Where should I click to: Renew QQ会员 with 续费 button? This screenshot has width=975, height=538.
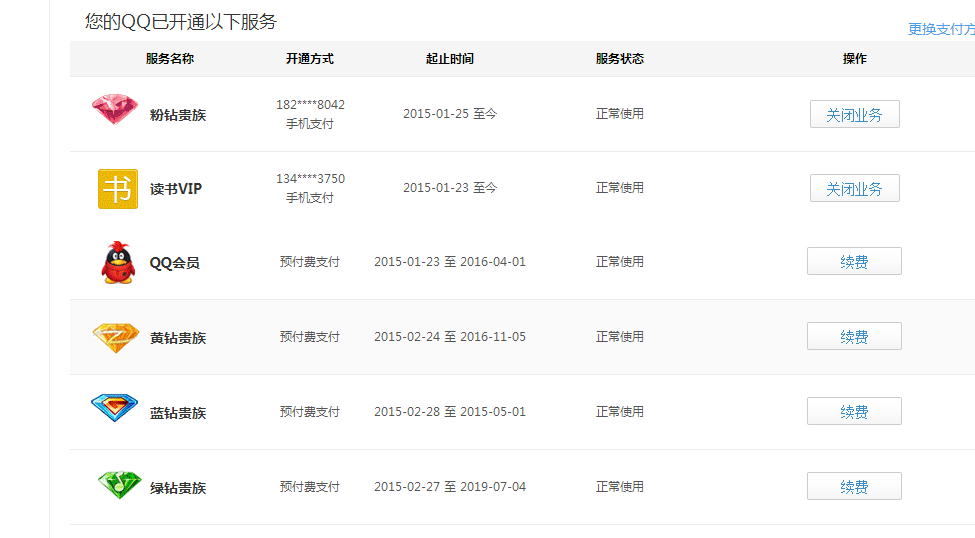854,261
